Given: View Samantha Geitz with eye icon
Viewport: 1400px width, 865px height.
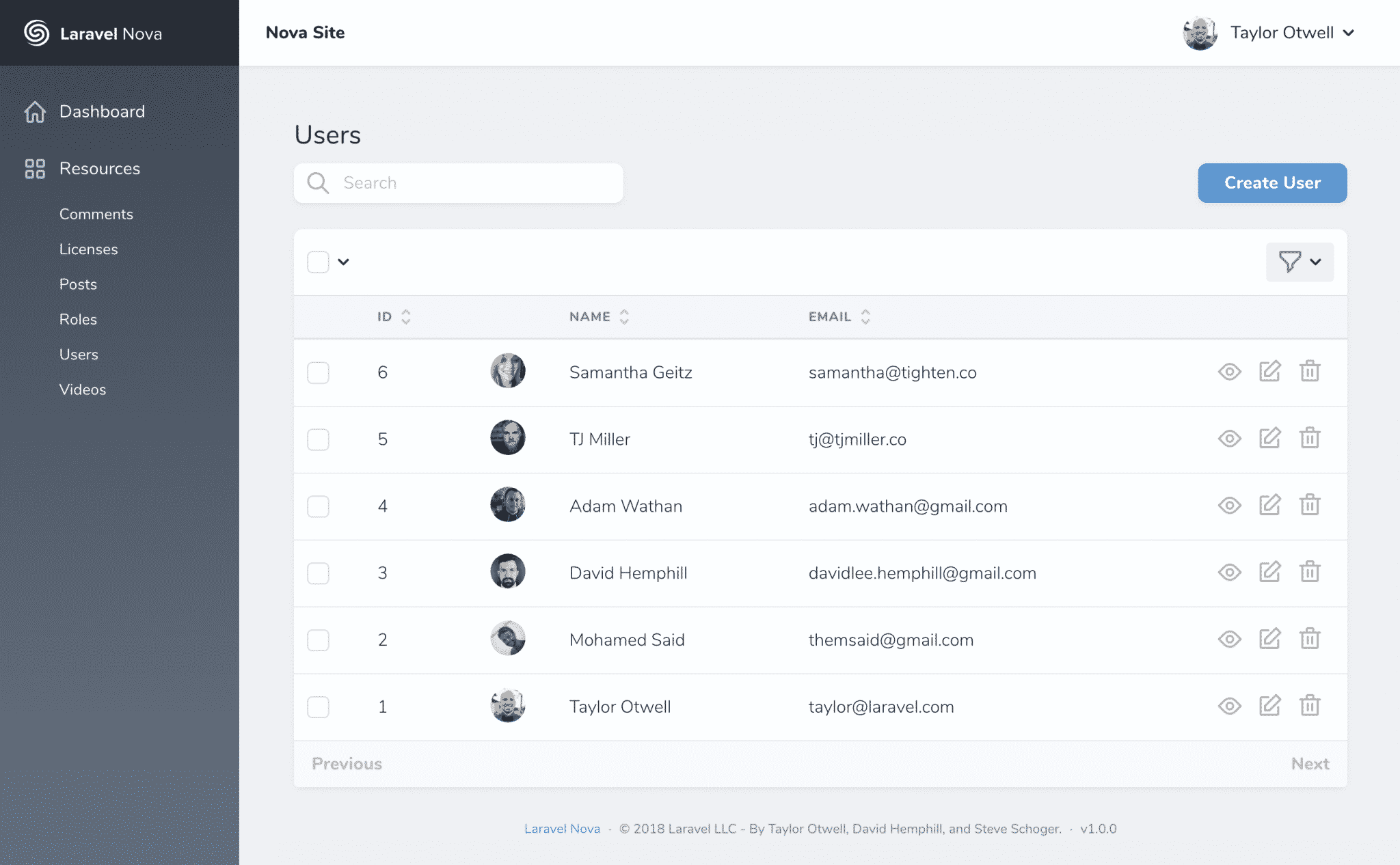Looking at the screenshot, I should 1229,372.
